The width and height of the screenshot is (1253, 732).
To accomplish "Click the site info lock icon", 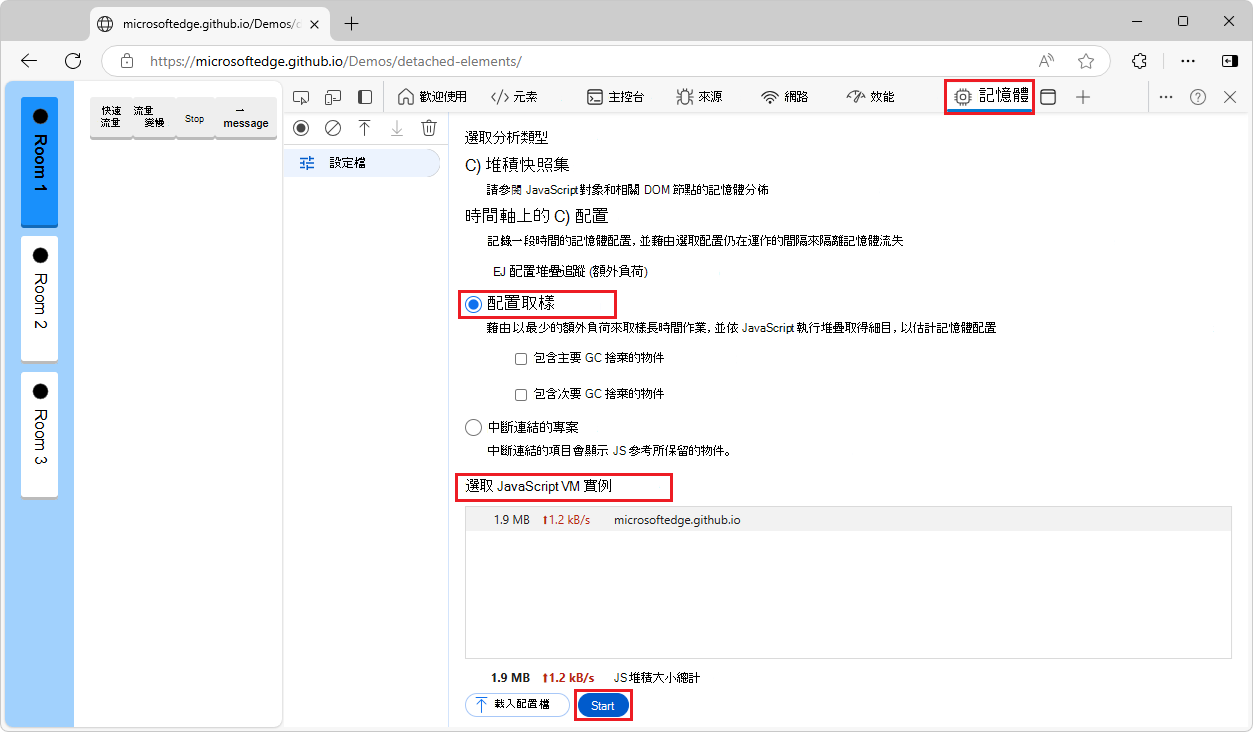I will tap(127, 61).
